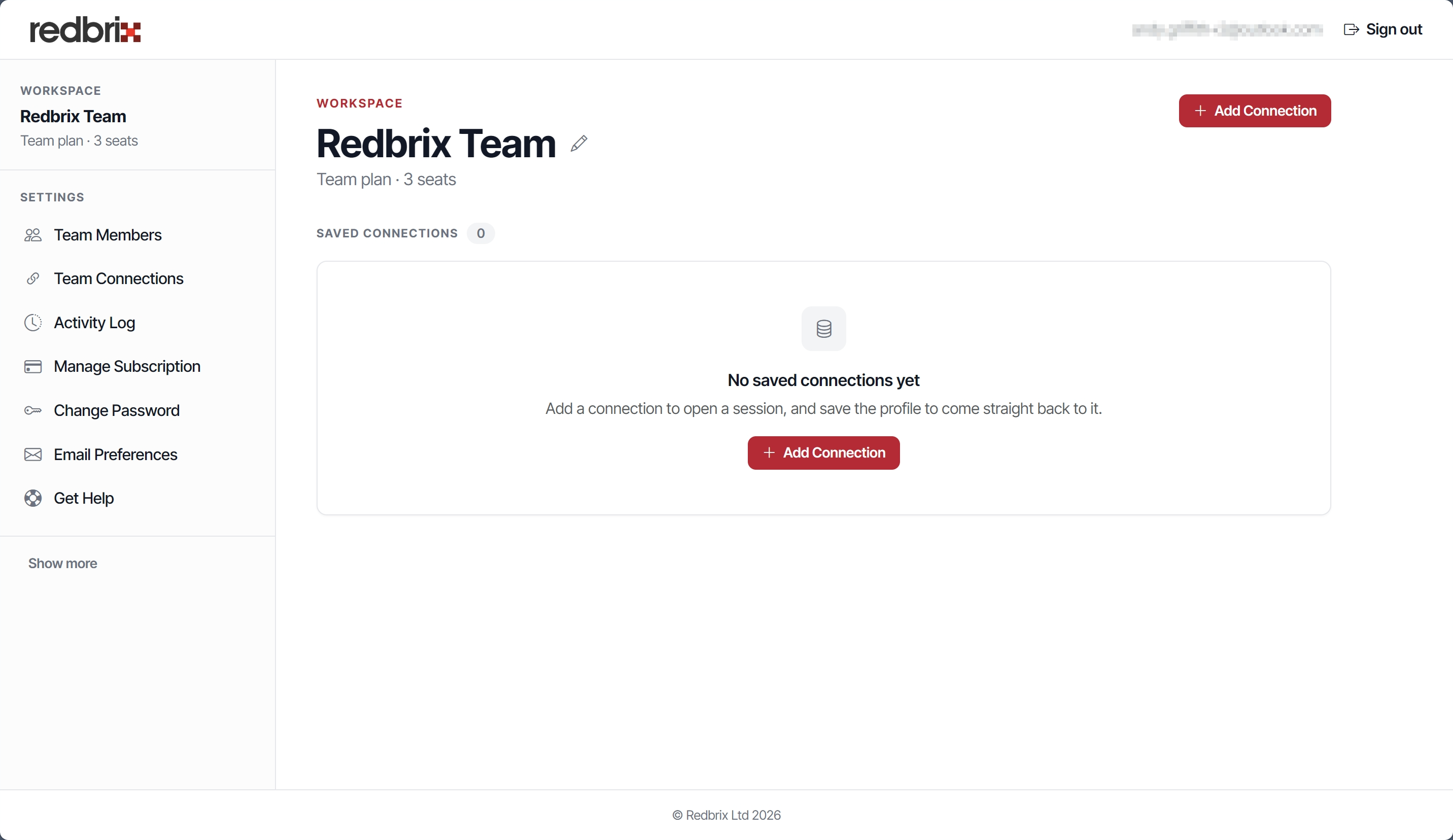1453x840 pixels.
Task: Click the database stack icon in the empty card
Action: point(823,329)
